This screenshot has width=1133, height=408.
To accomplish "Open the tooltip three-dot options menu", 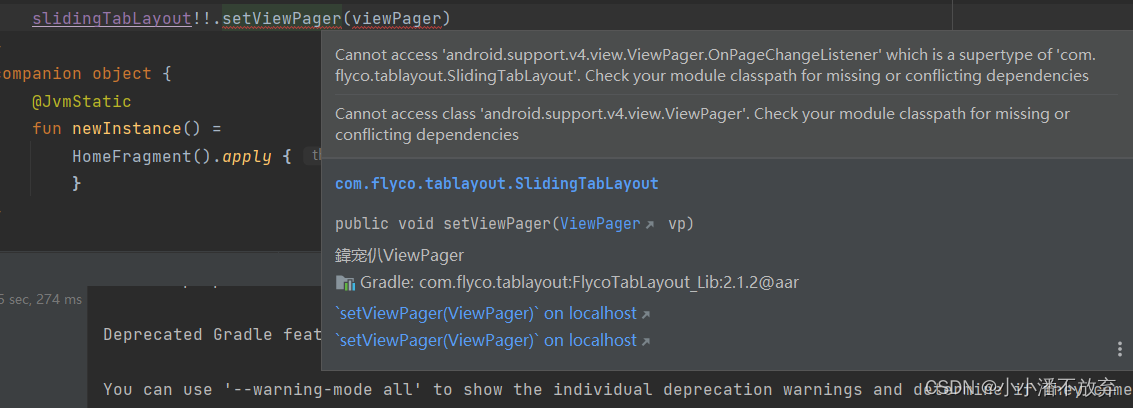I will coord(1119,350).
